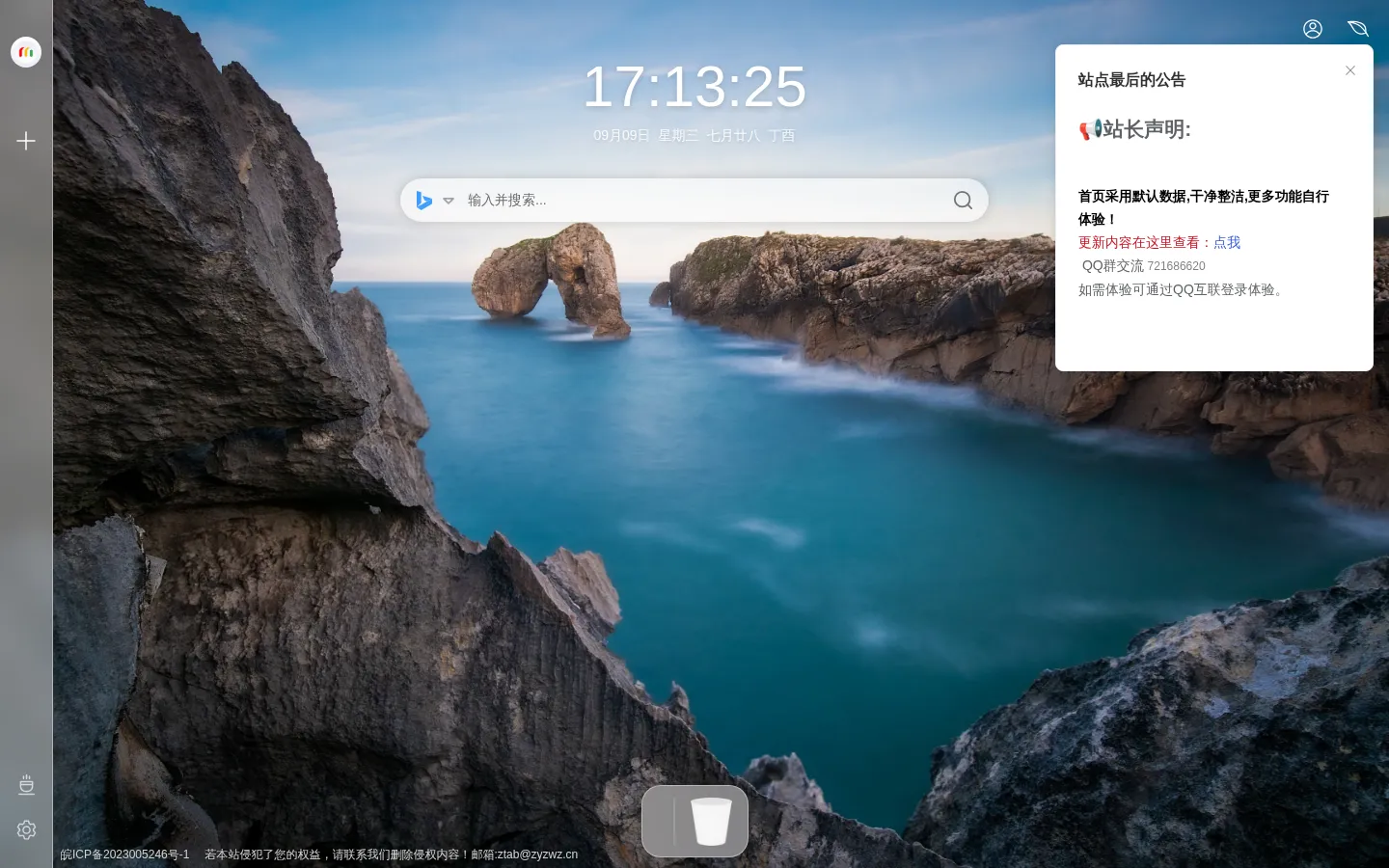Click the date line below the clock
Image resolution: width=1389 pixels, height=868 pixels.
coord(694,136)
